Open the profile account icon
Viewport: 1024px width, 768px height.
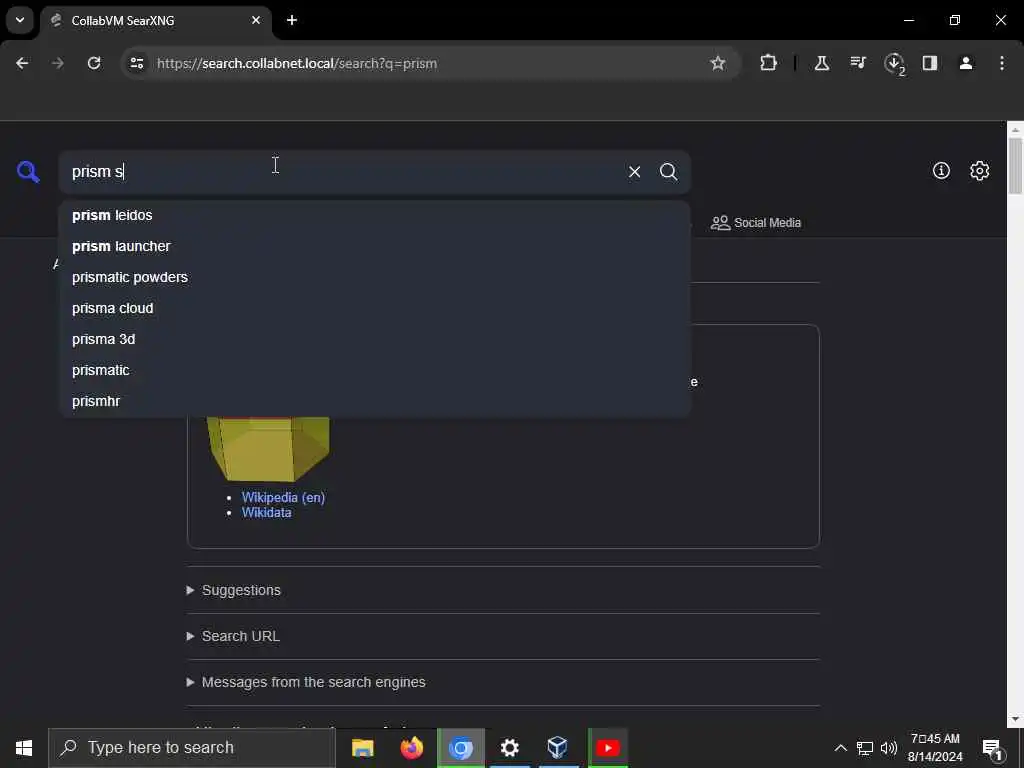pyautogui.click(x=966, y=63)
